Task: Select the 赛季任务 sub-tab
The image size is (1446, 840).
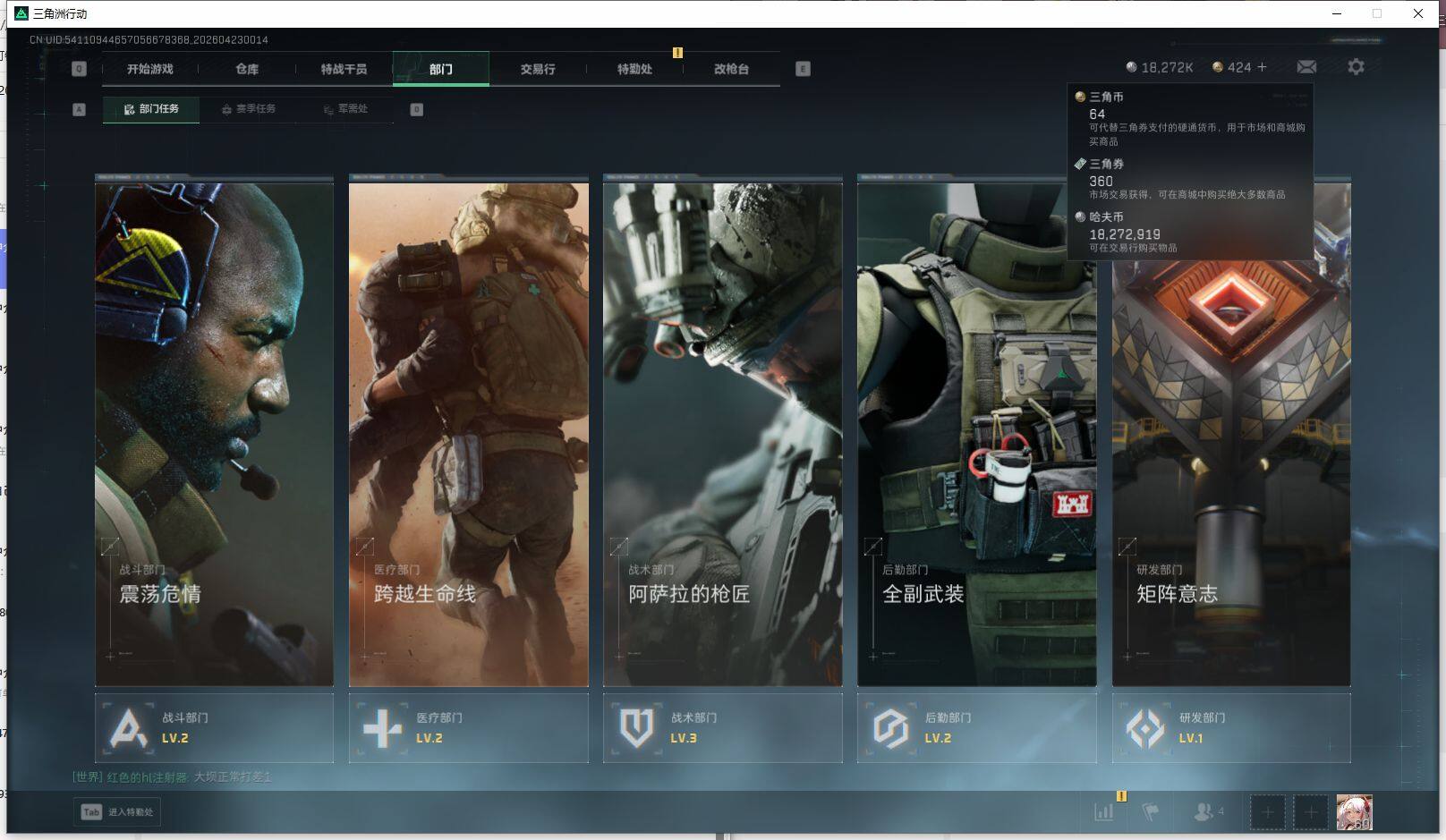Action: pyautogui.click(x=249, y=109)
